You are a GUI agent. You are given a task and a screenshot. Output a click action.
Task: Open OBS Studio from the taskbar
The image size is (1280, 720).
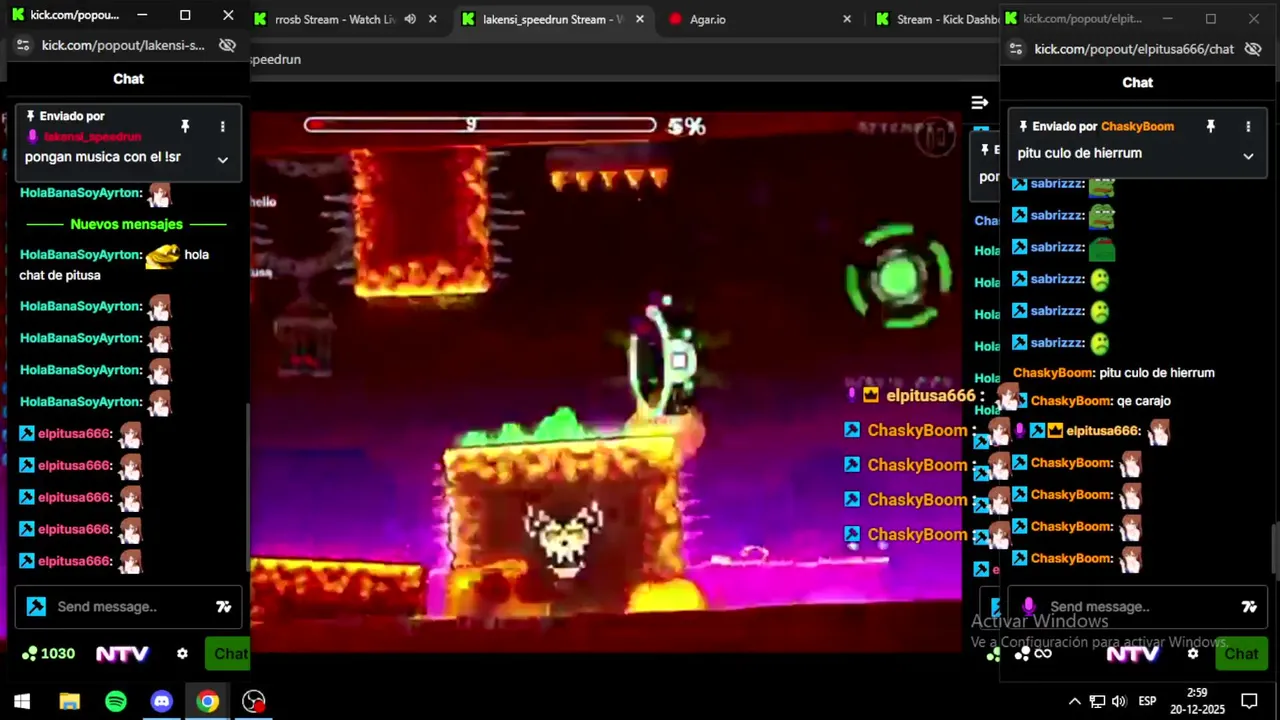[x=254, y=701]
